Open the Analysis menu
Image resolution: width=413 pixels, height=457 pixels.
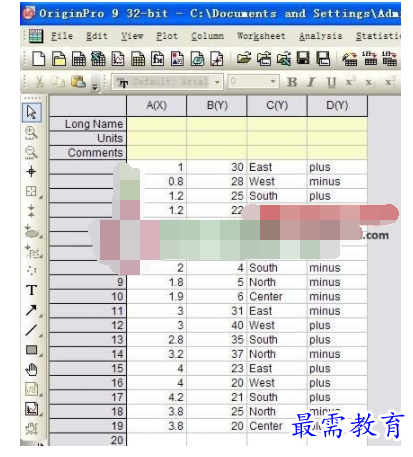[321, 36]
